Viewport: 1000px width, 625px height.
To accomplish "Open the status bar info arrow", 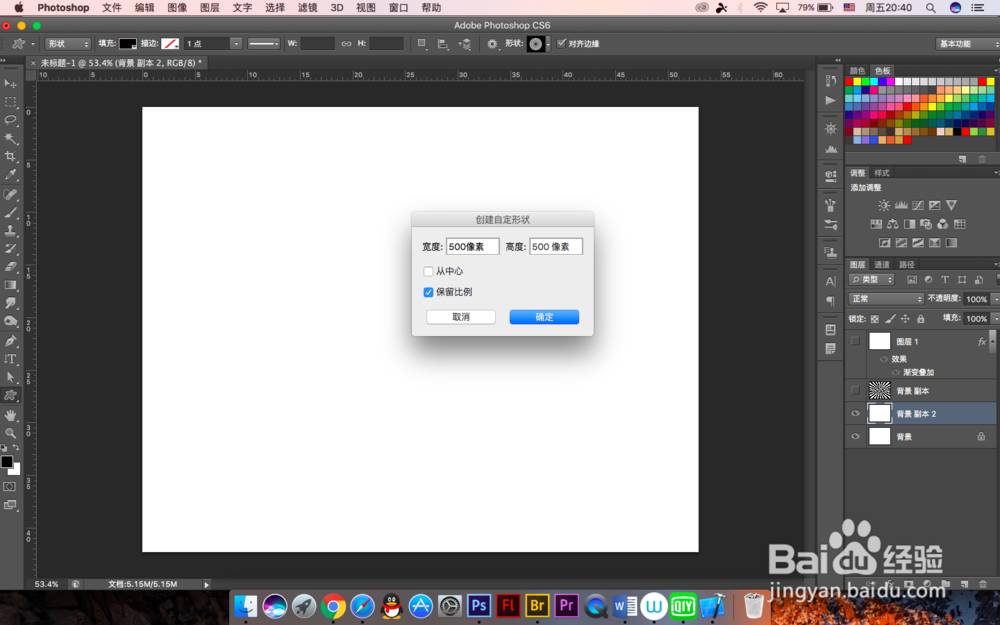I will (x=206, y=584).
